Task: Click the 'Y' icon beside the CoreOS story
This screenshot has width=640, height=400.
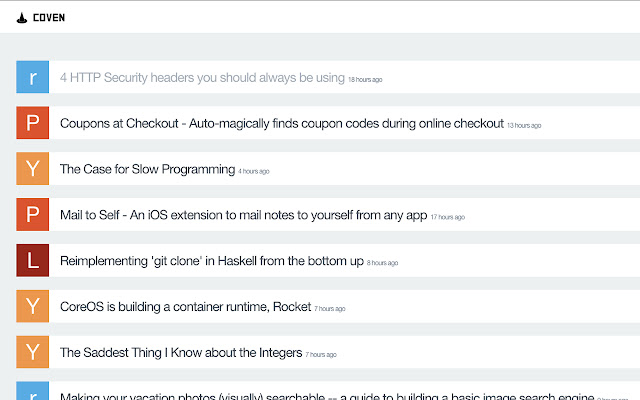Action: tap(33, 306)
